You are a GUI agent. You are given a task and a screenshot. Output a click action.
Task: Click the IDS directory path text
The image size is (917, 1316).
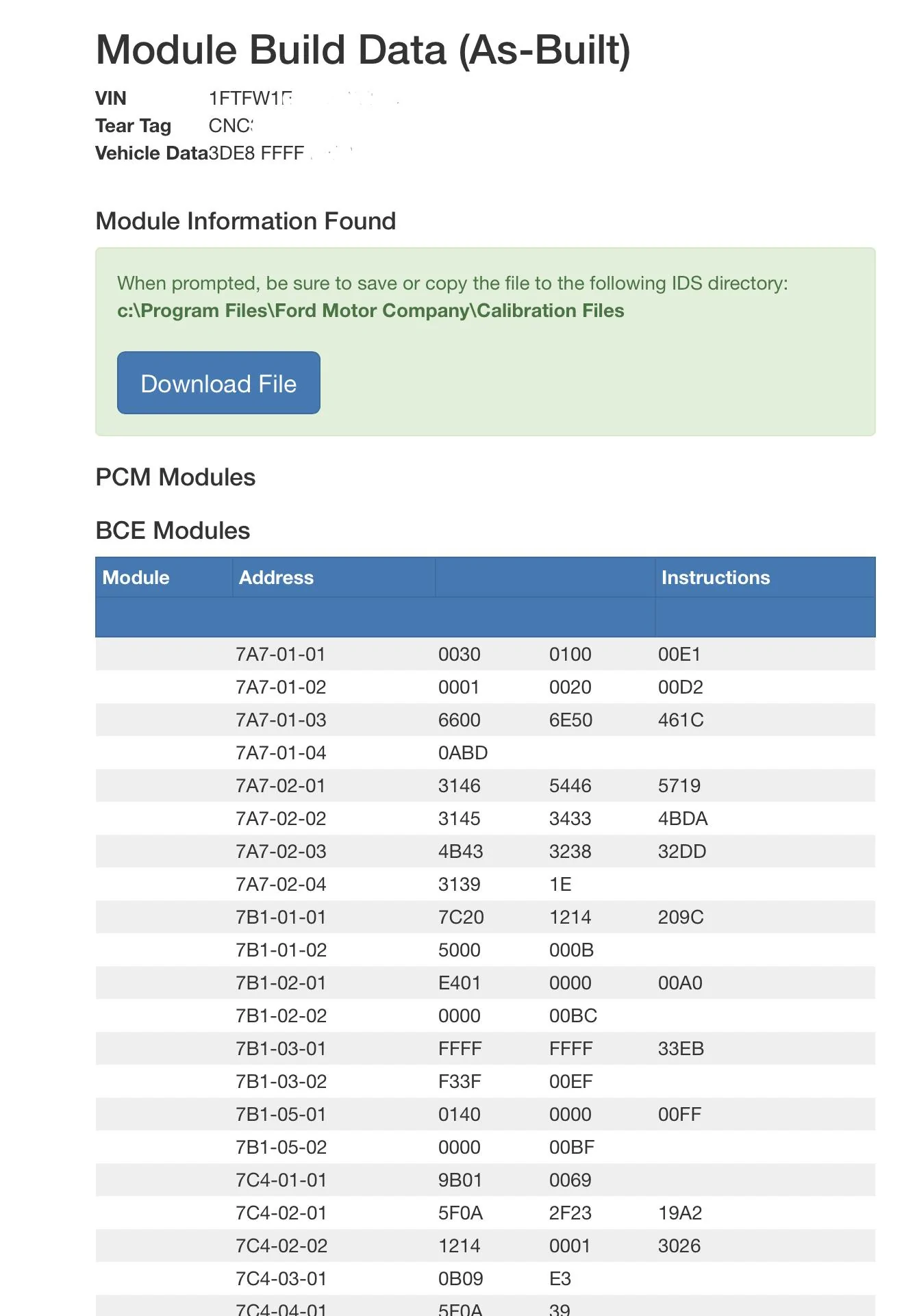point(370,310)
